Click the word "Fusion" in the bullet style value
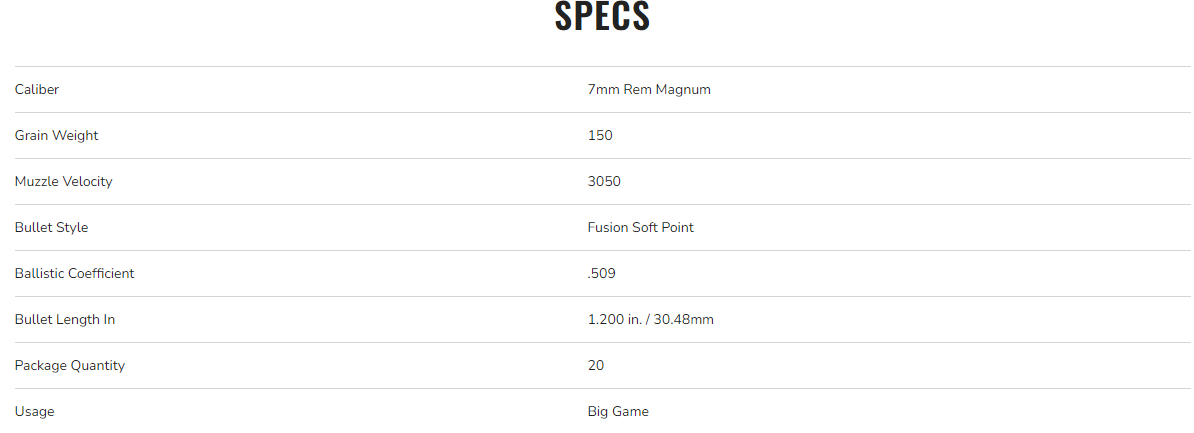This screenshot has height=433, width=1194. click(x=608, y=228)
